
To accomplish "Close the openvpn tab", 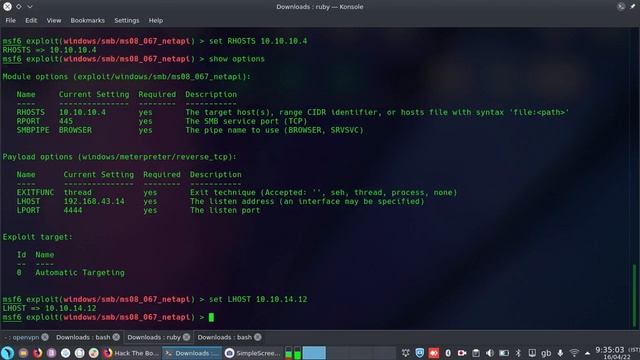I will pos(45,337).
